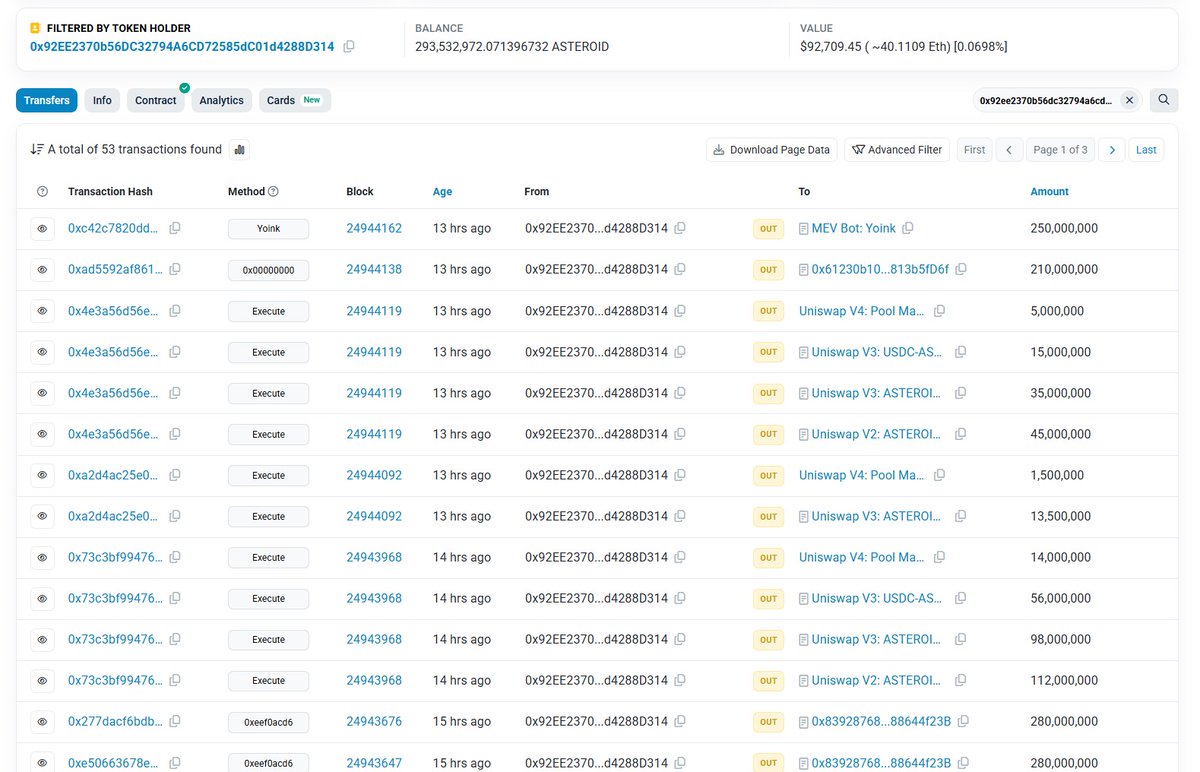Viewport: 1200px width, 772px height.
Task: Jump to the Last page
Action: (1146, 150)
